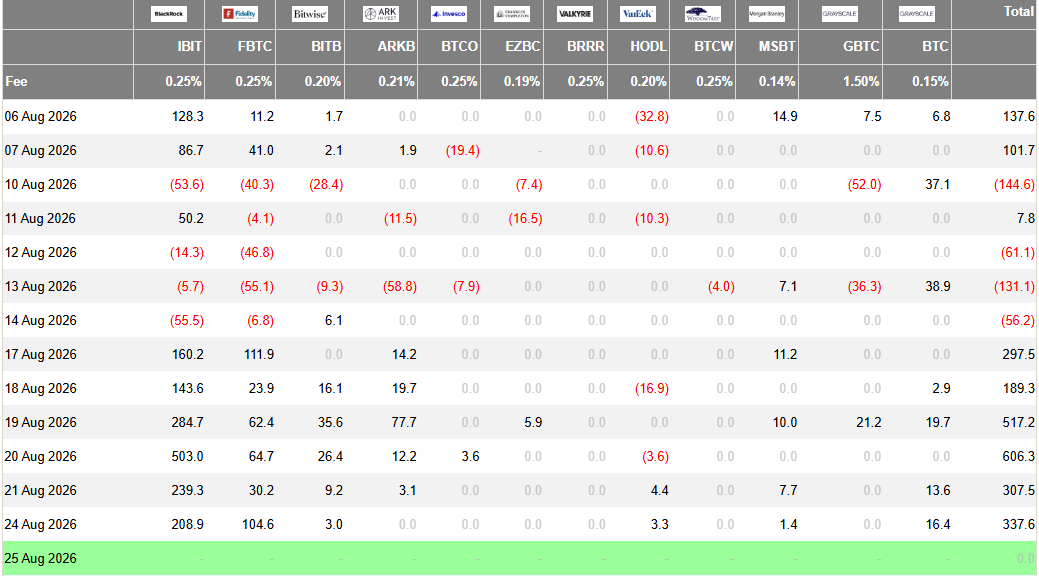The image size is (1039, 576).
Task: Click the ARK Invest logo icon
Action: [x=381, y=14]
